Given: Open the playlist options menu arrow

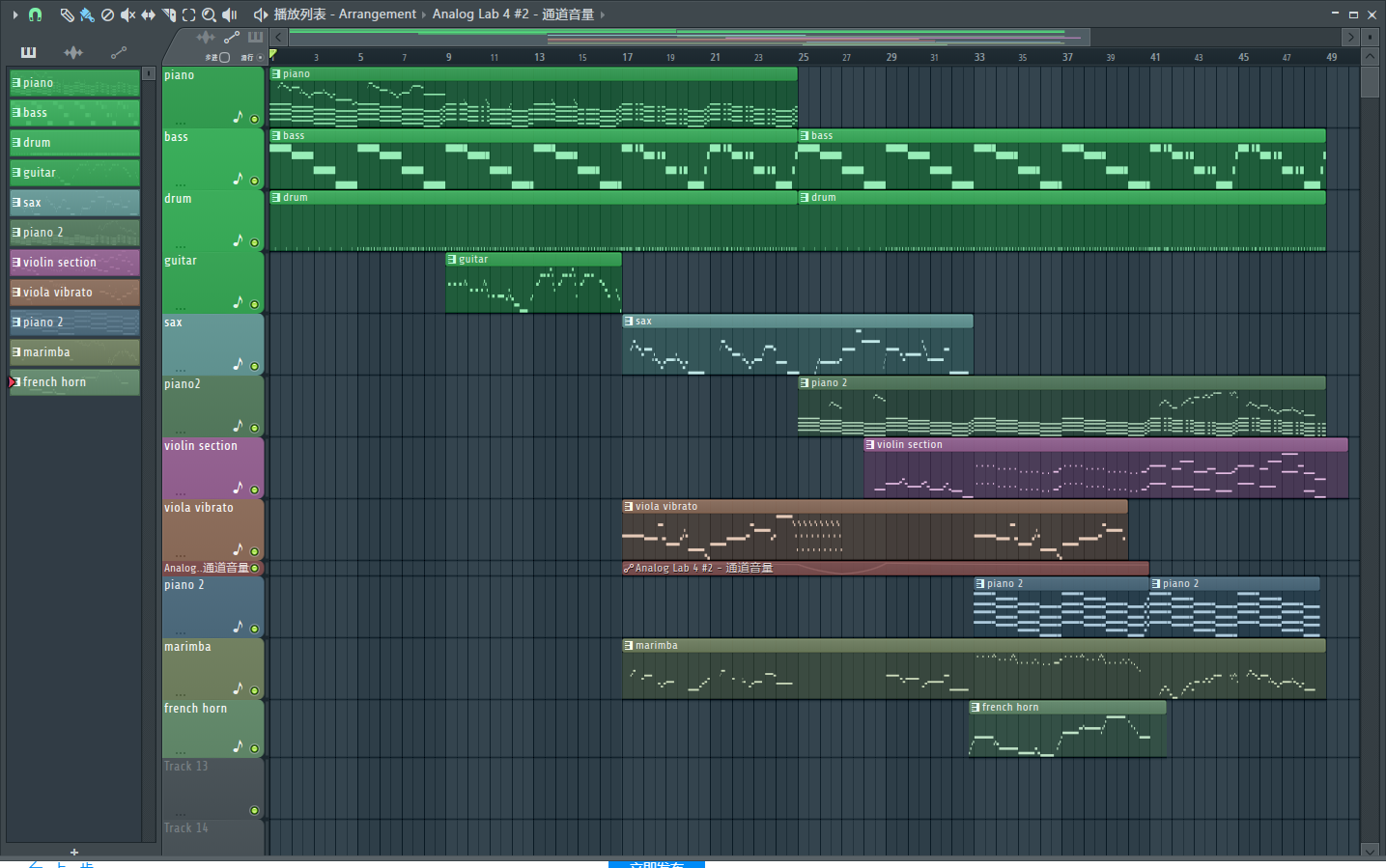Looking at the screenshot, I should click(15, 14).
